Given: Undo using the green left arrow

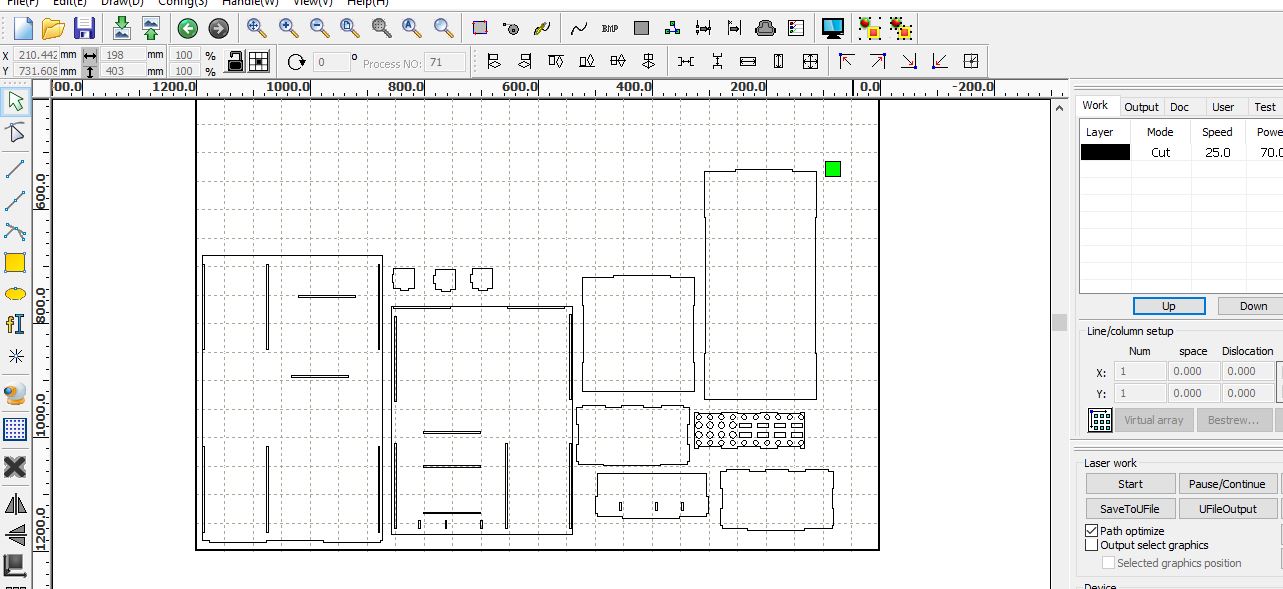Looking at the screenshot, I should point(187,28).
